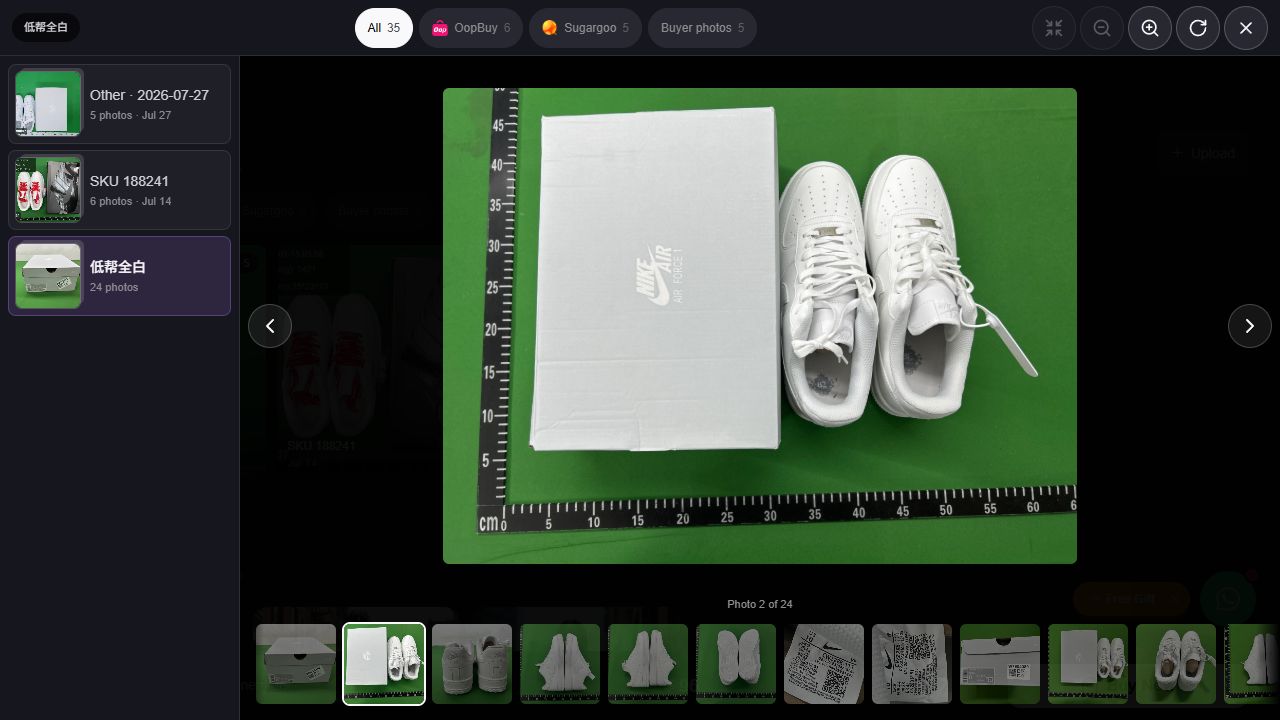
Task: Click the 低帮全白 title badge
Action: tap(46, 27)
